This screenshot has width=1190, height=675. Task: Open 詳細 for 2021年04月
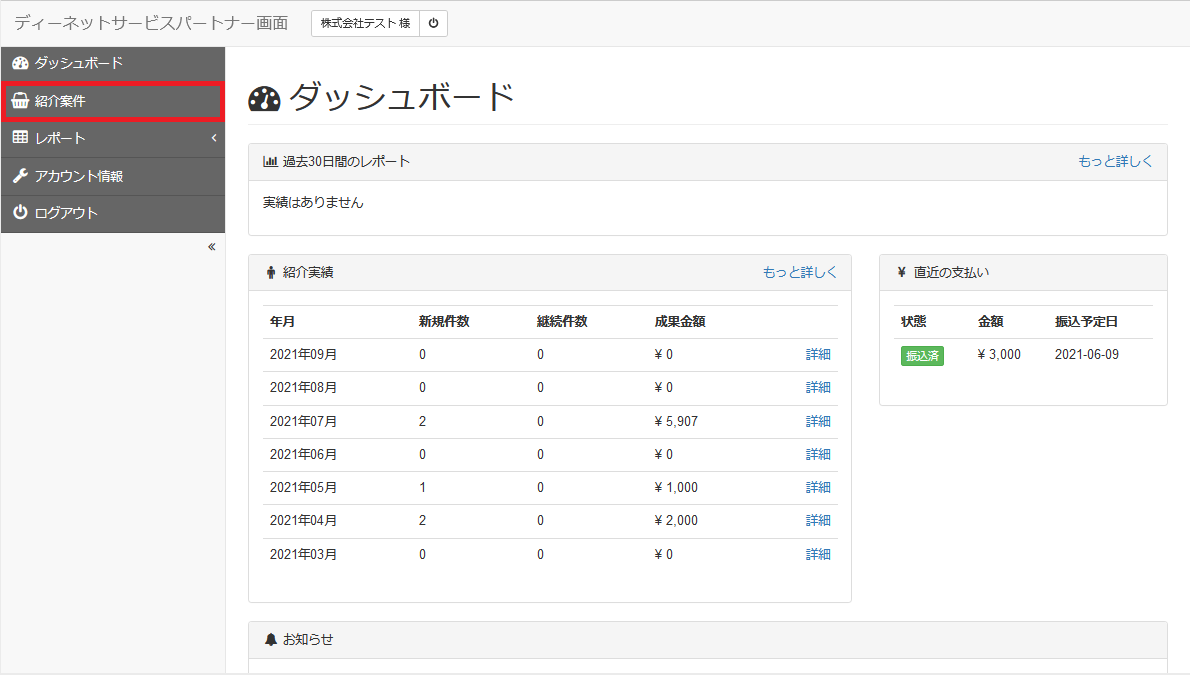pos(818,520)
